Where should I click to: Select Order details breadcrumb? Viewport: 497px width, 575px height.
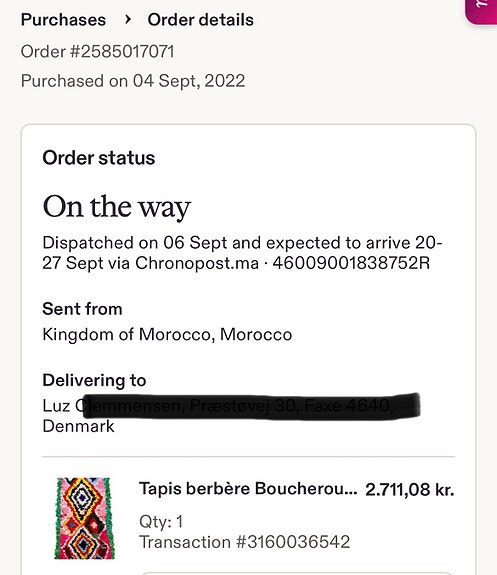coord(200,20)
